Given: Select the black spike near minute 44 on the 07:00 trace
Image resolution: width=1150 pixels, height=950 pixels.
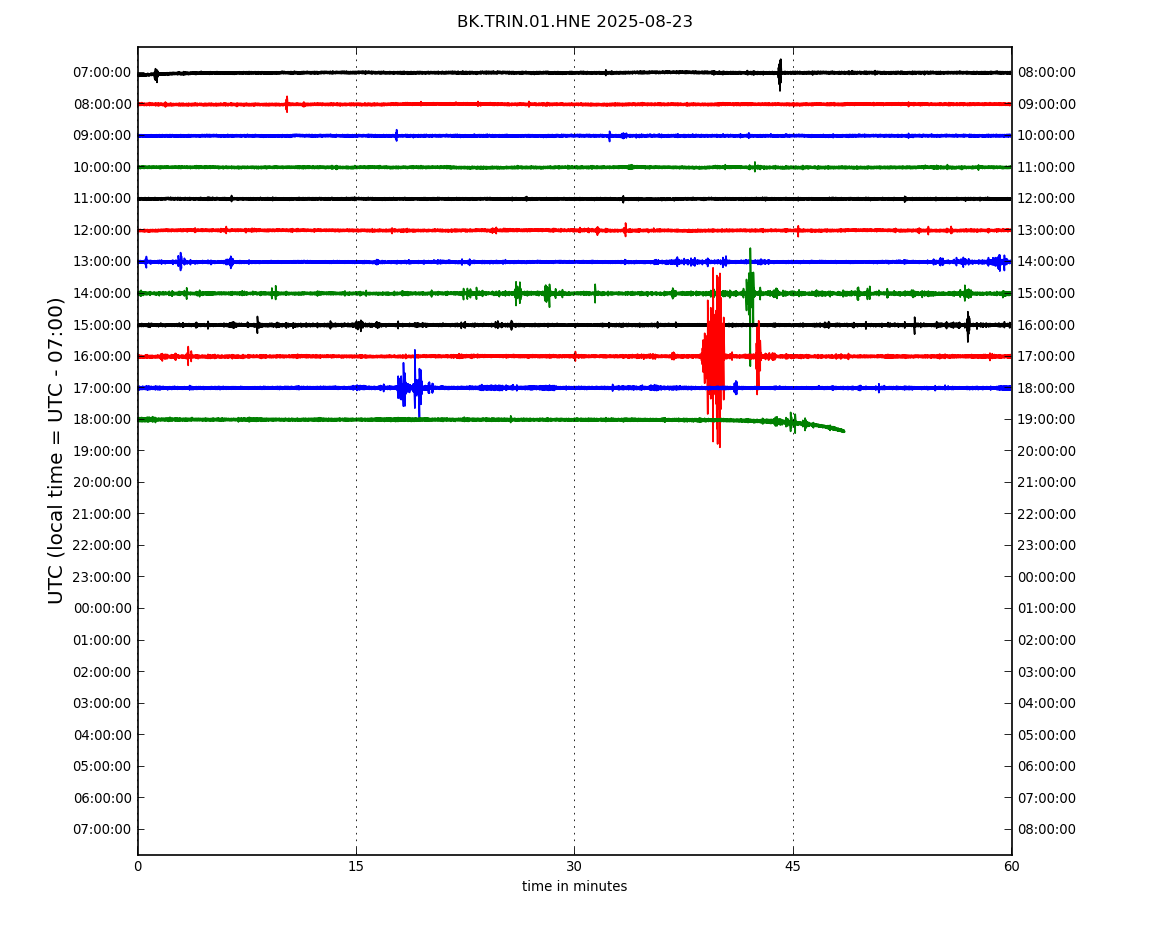Looking at the screenshot, I should tap(780, 74).
